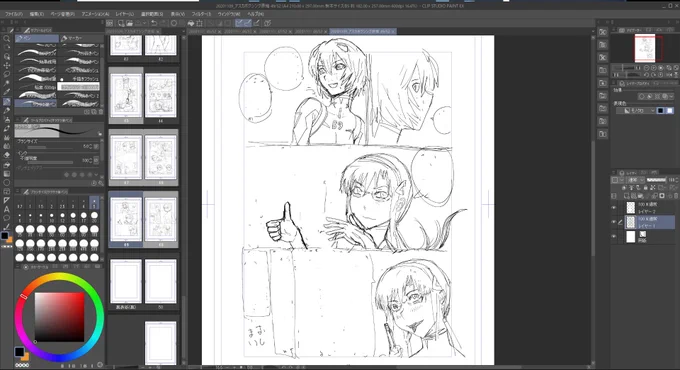Hide レイヤー 1 with its eye icon
This screenshot has height=370, width=680.
[x=614, y=222]
